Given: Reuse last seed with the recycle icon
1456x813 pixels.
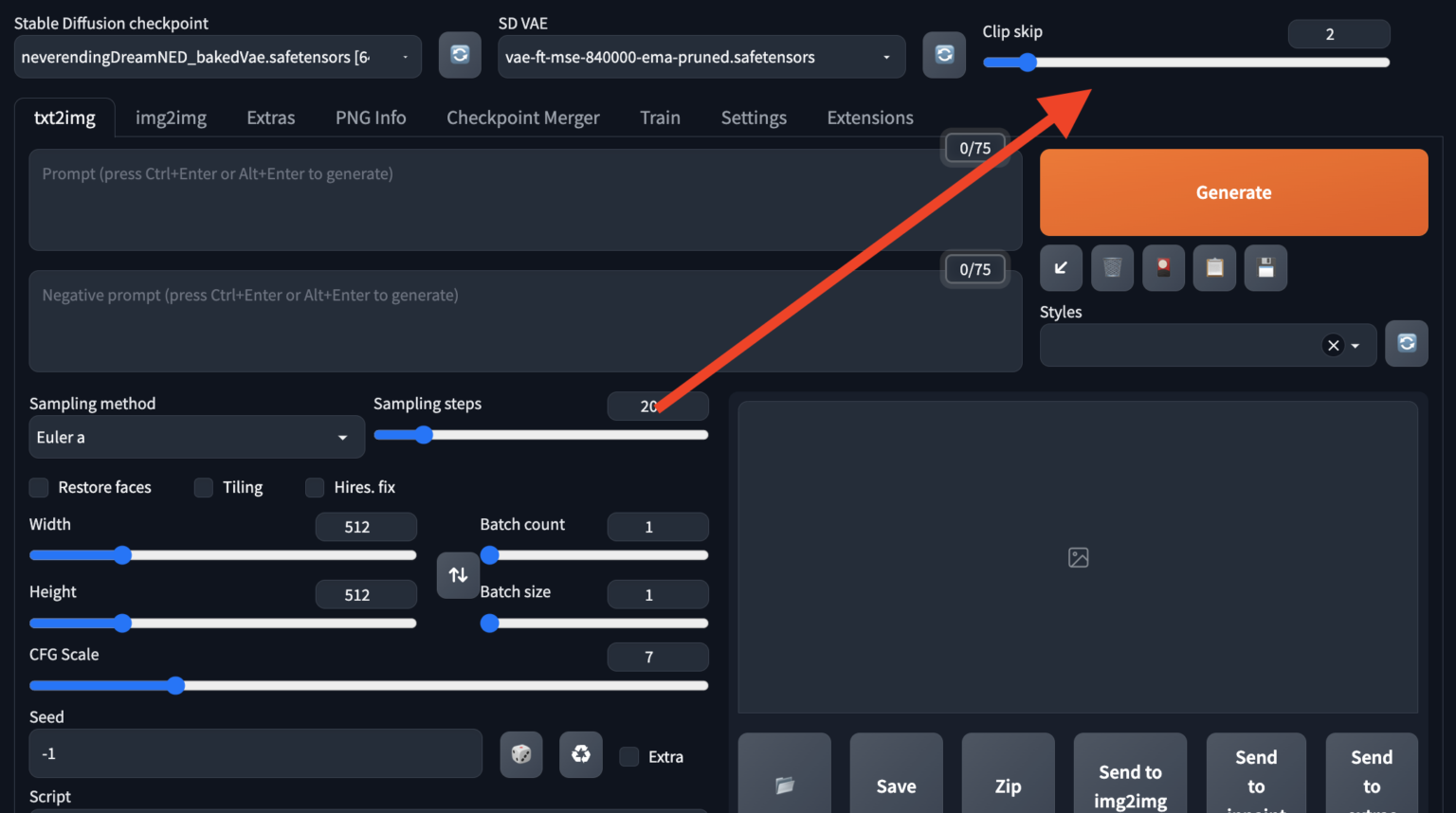Looking at the screenshot, I should coord(580,754).
